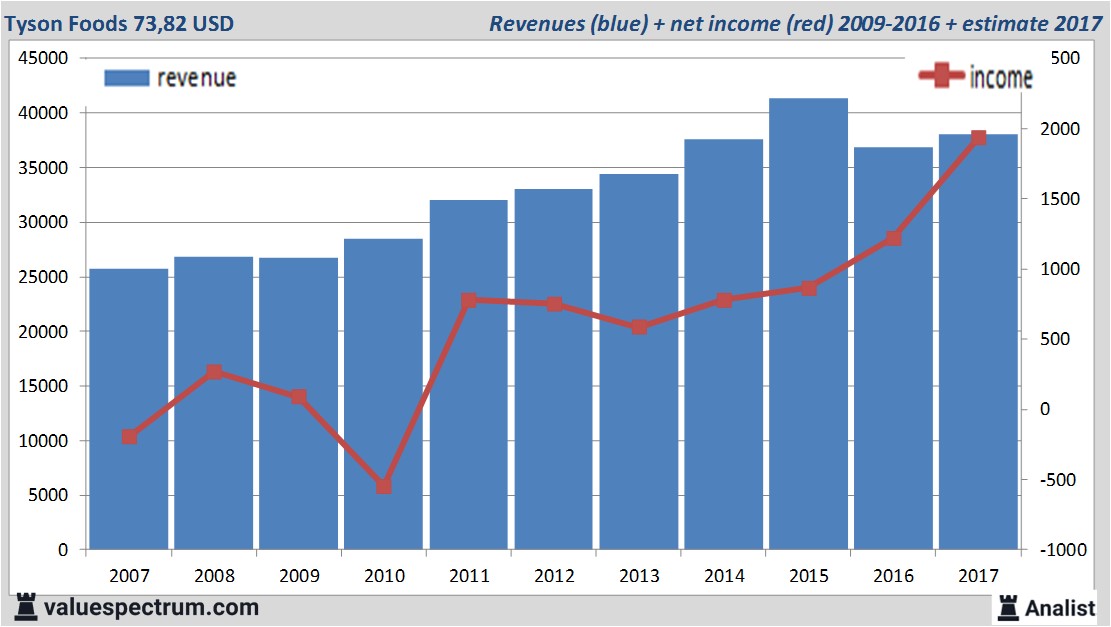Click the 45000 left axis label
This screenshot has height=627, width=1111.
tap(44, 59)
